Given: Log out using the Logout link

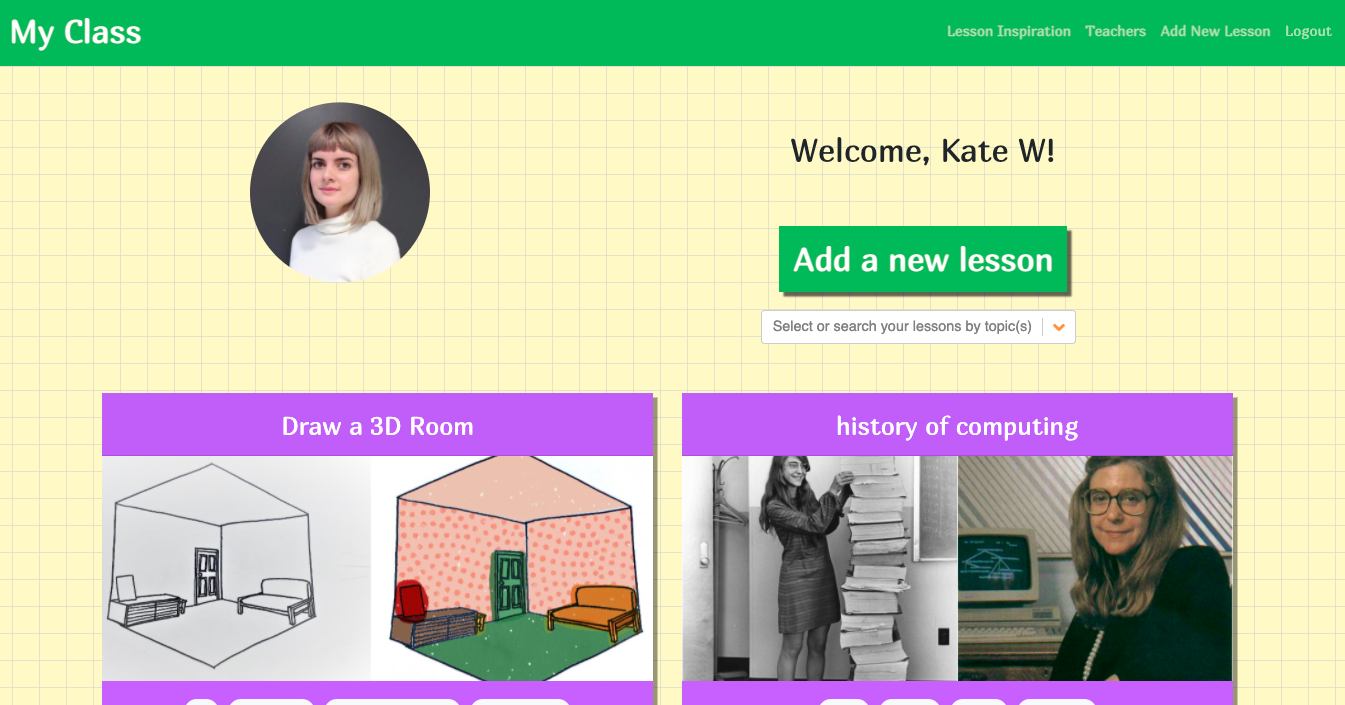Looking at the screenshot, I should click(x=1308, y=31).
